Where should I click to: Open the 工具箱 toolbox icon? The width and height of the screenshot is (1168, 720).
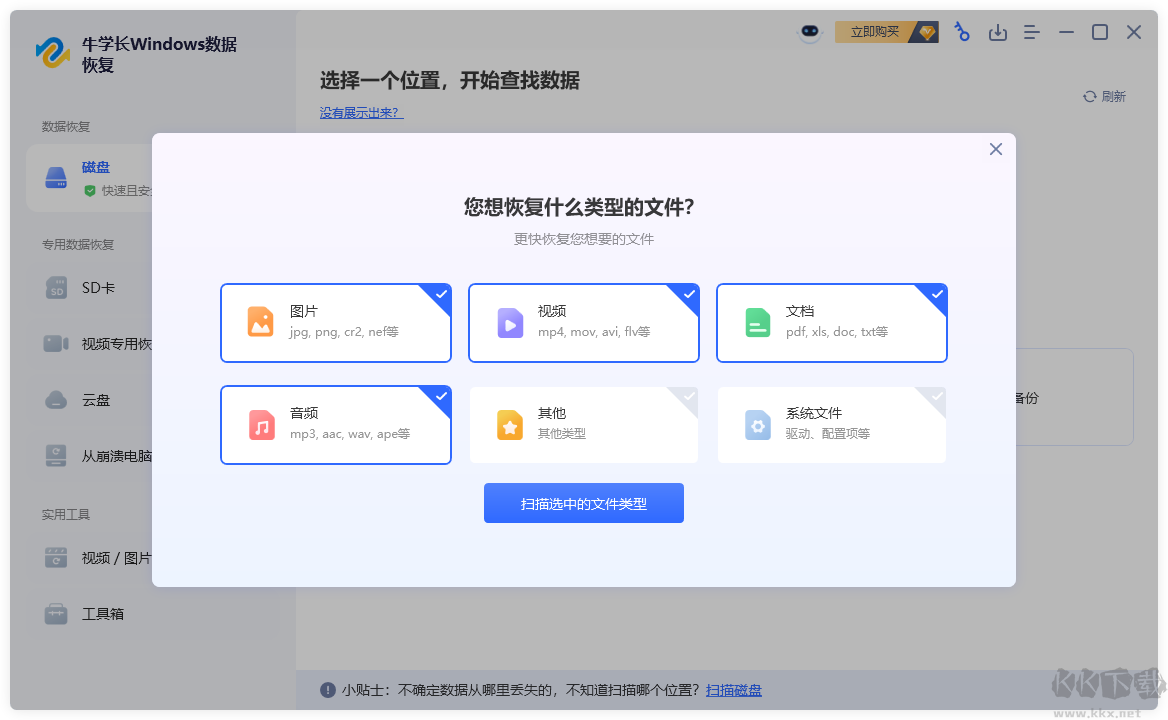point(57,613)
